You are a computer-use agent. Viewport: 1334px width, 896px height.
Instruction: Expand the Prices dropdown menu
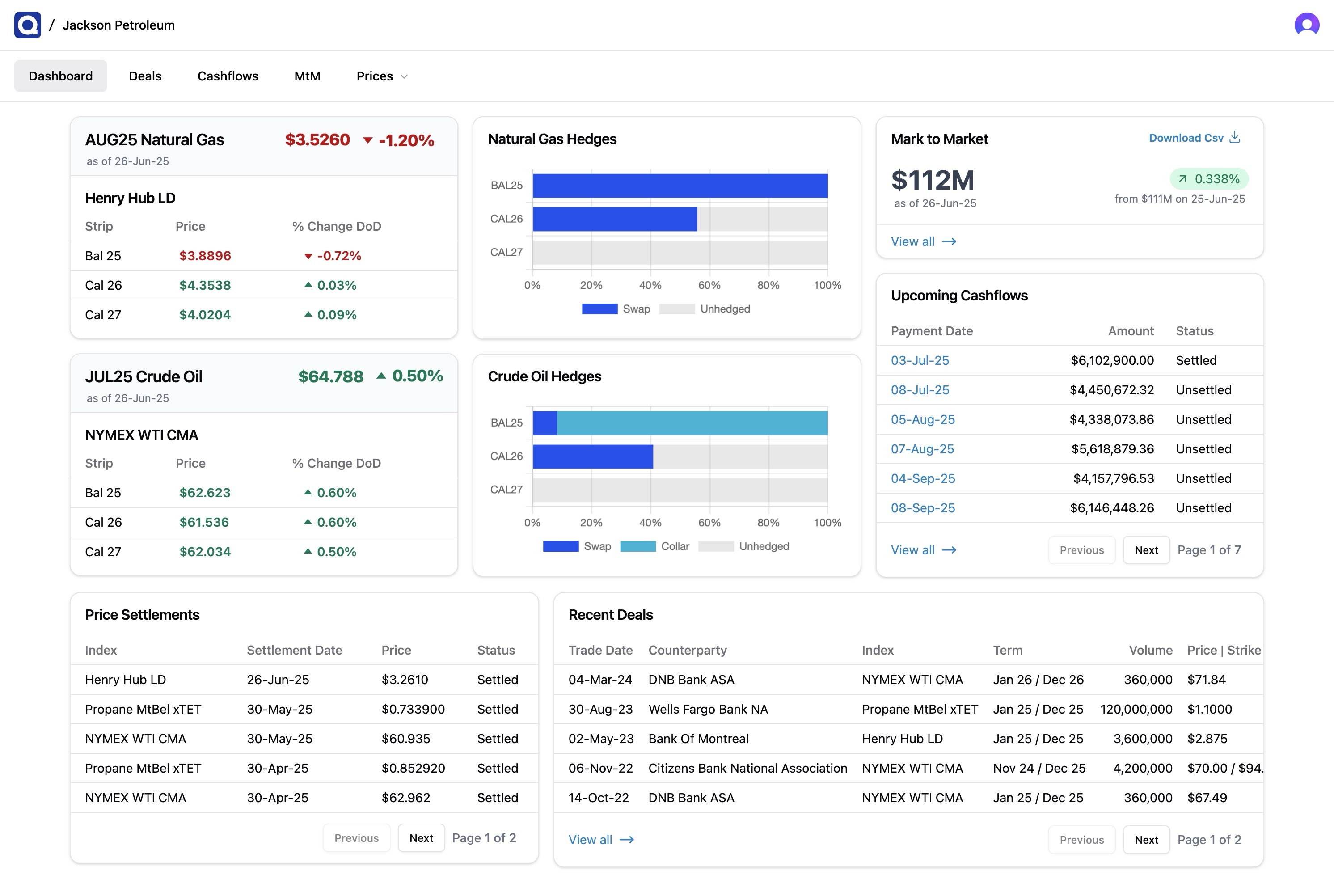tap(375, 76)
